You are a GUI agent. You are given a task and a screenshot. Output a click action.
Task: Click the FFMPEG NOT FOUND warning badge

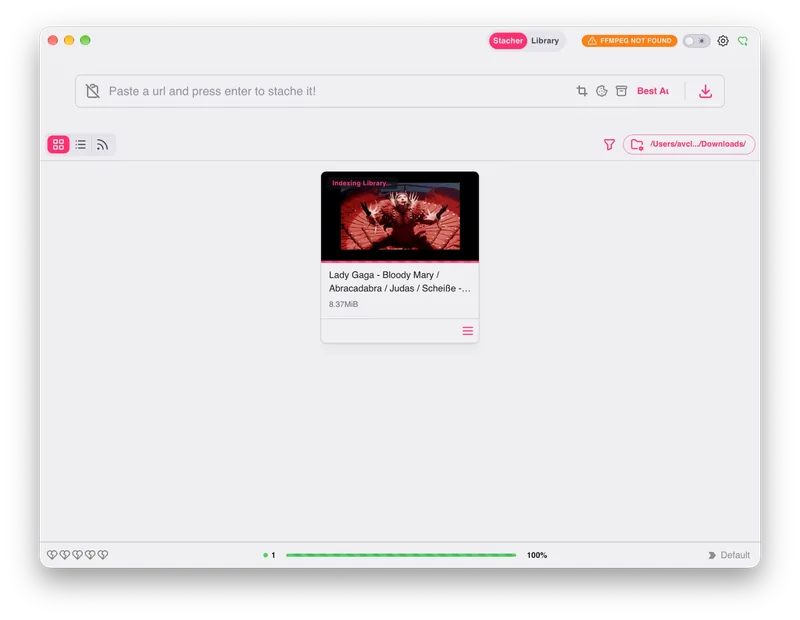pos(629,41)
